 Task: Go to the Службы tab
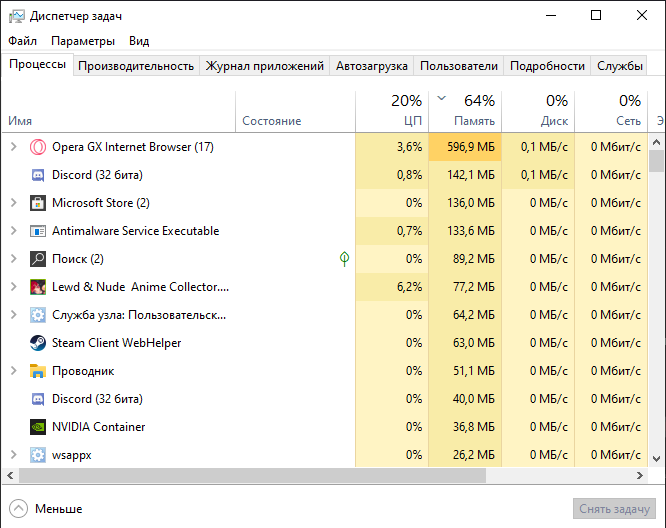[619, 66]
